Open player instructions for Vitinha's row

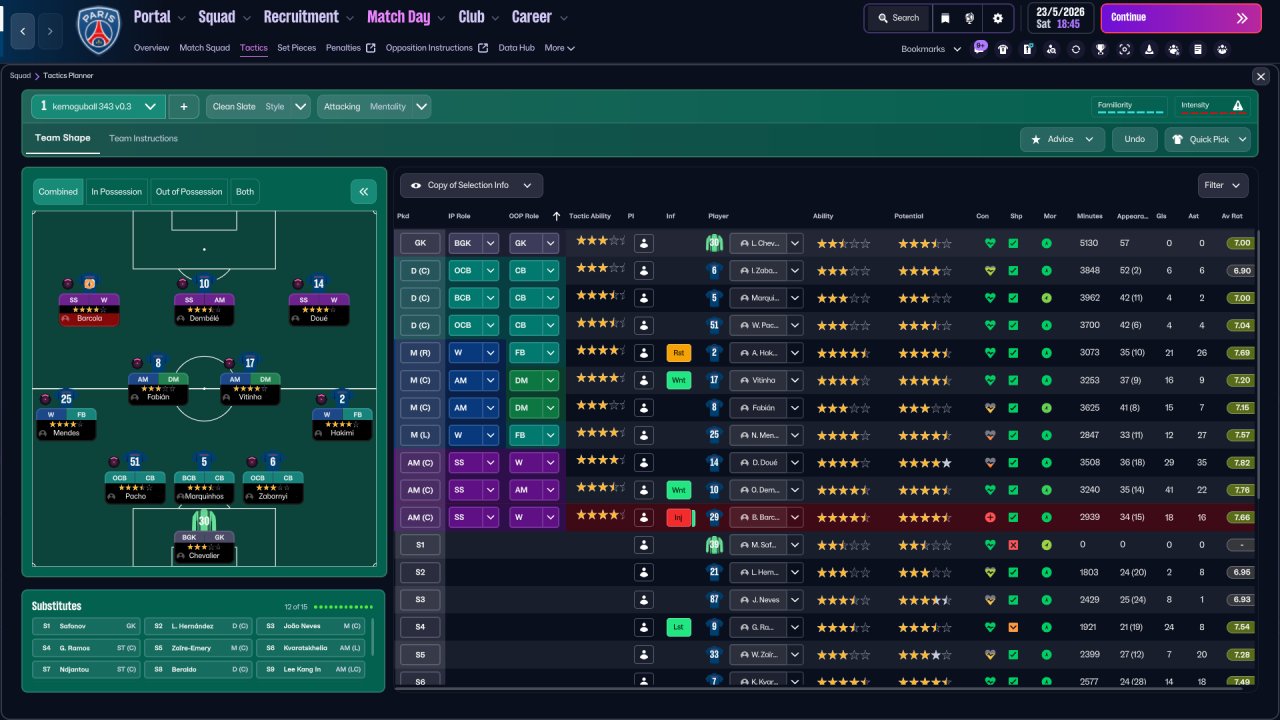pyautogui.click(x=644, y=380)
